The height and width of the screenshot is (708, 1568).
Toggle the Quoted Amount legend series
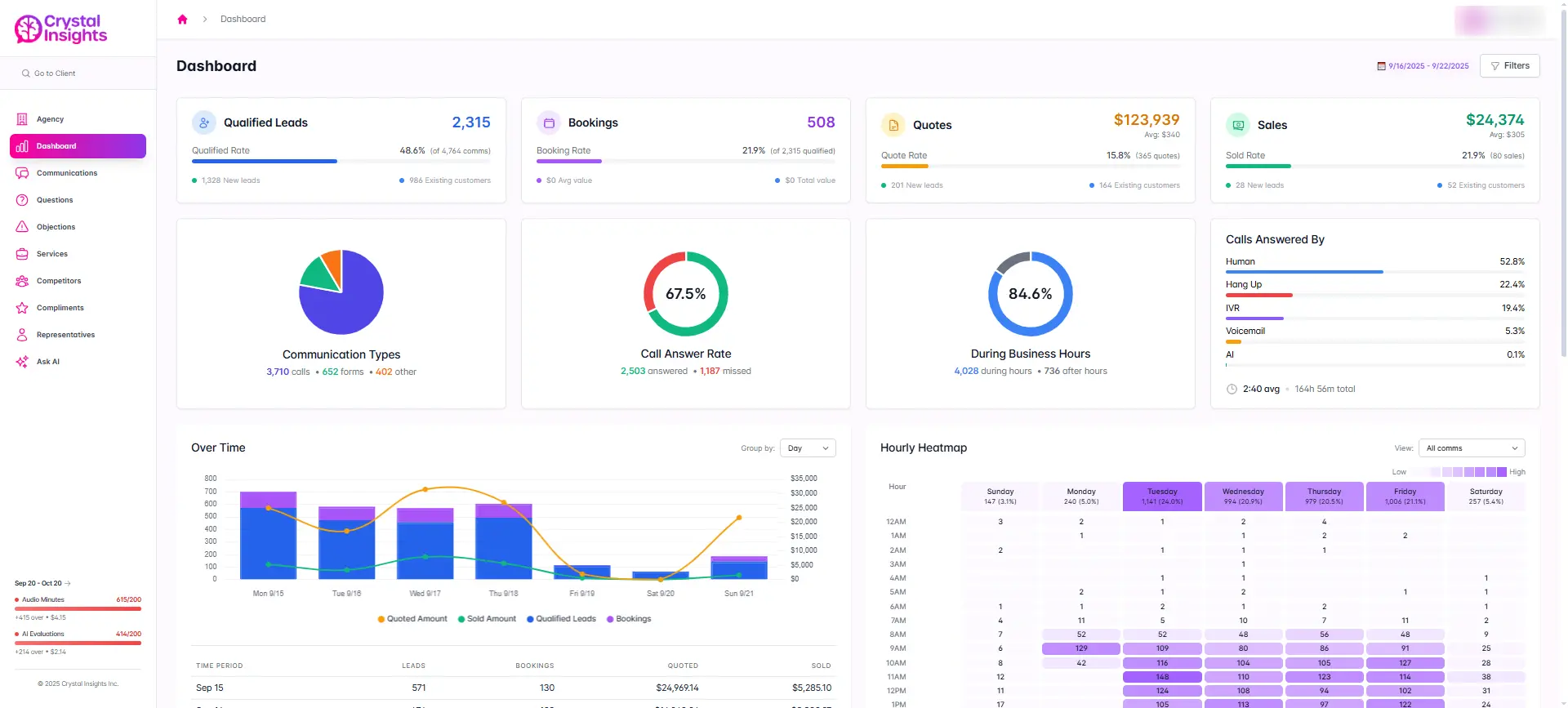click(412, 619)
